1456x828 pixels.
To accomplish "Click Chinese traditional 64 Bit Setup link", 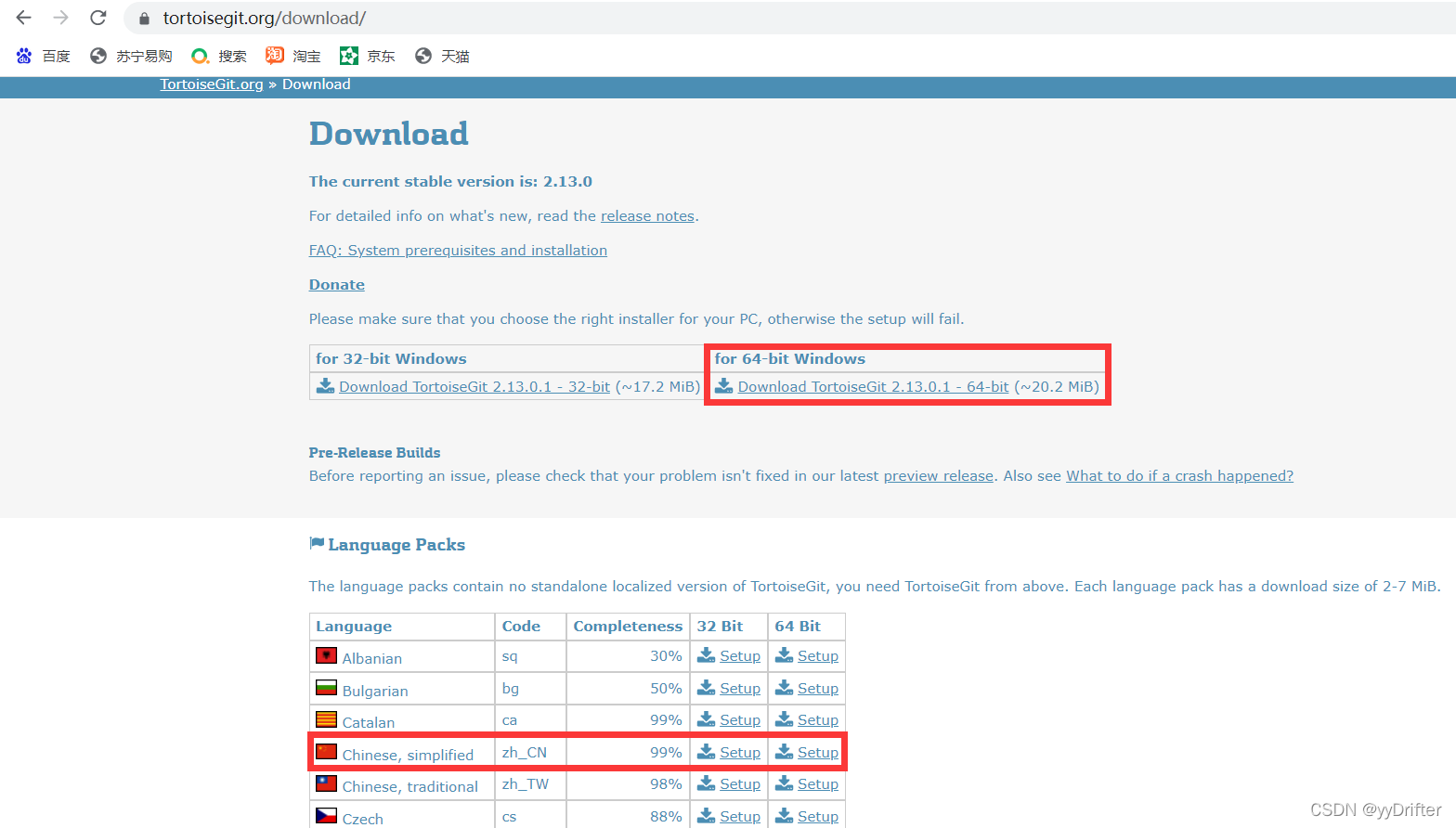I will tap(818, 784).
